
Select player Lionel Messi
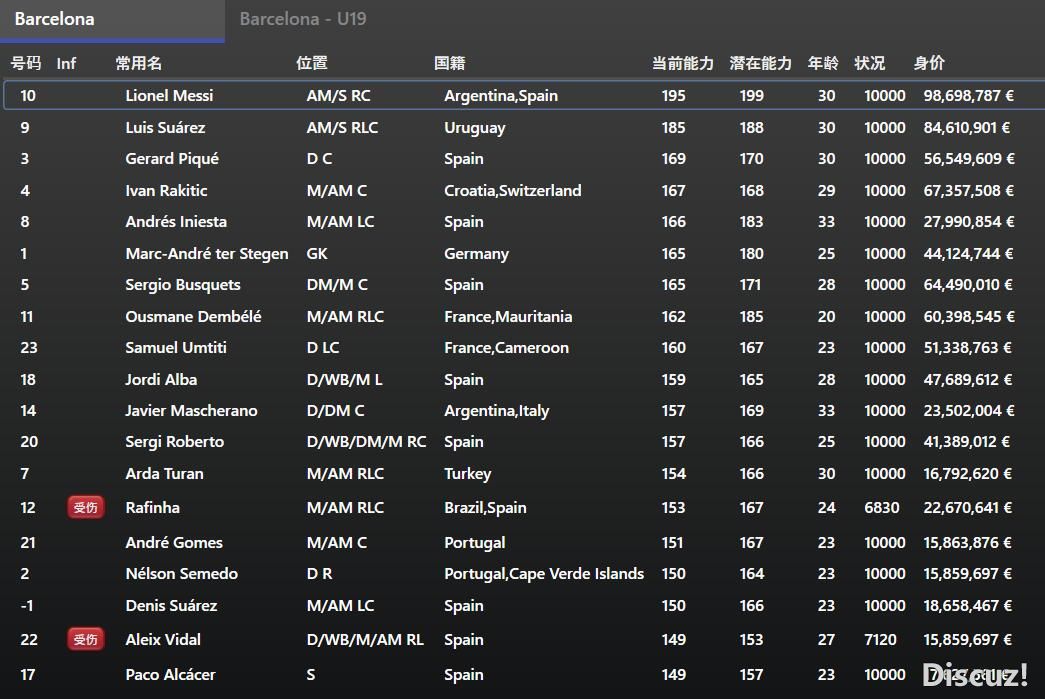(x=169, y=95)
